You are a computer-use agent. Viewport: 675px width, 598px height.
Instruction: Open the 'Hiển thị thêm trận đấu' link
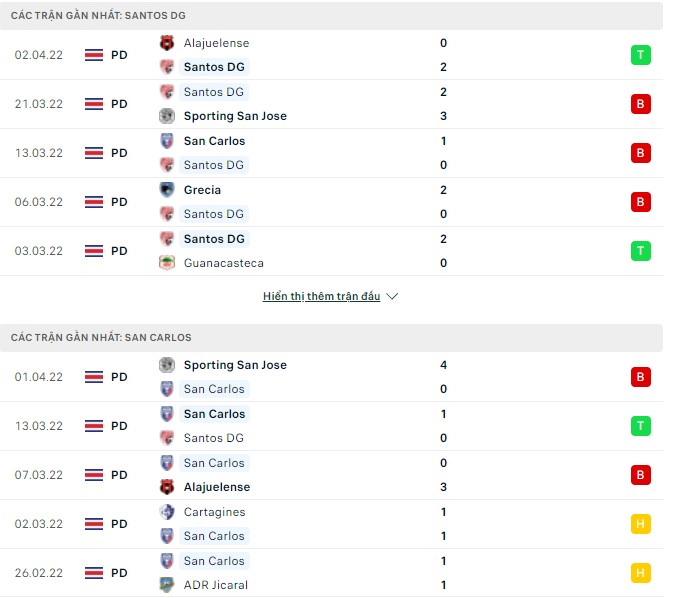(x=321, y=297)
